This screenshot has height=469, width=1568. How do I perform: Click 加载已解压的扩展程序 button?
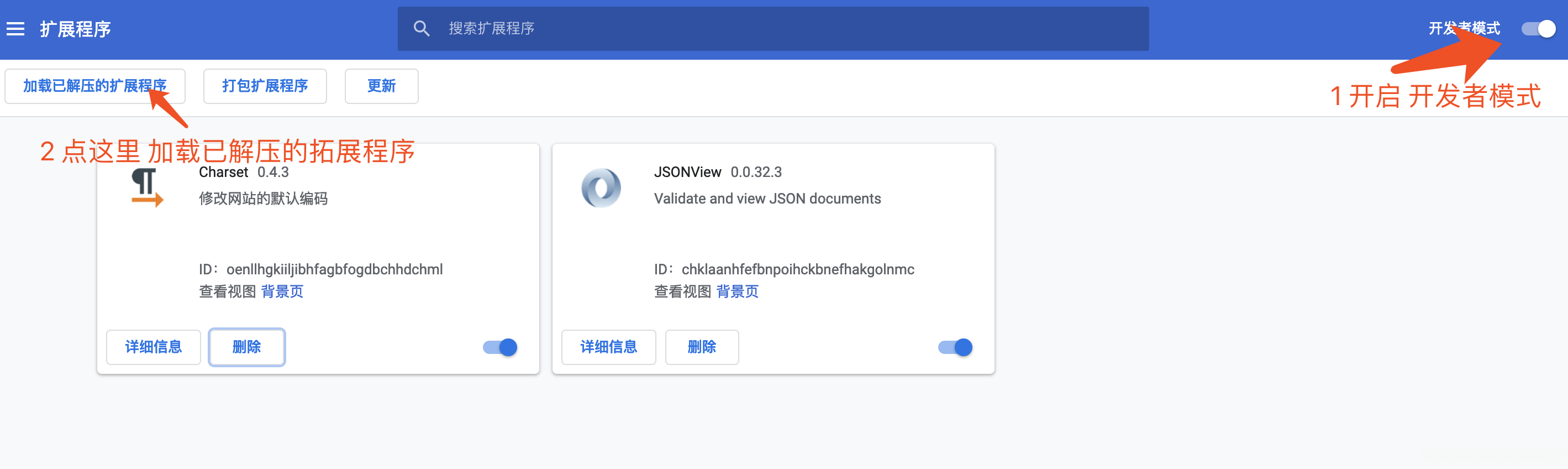click(95, 86)
